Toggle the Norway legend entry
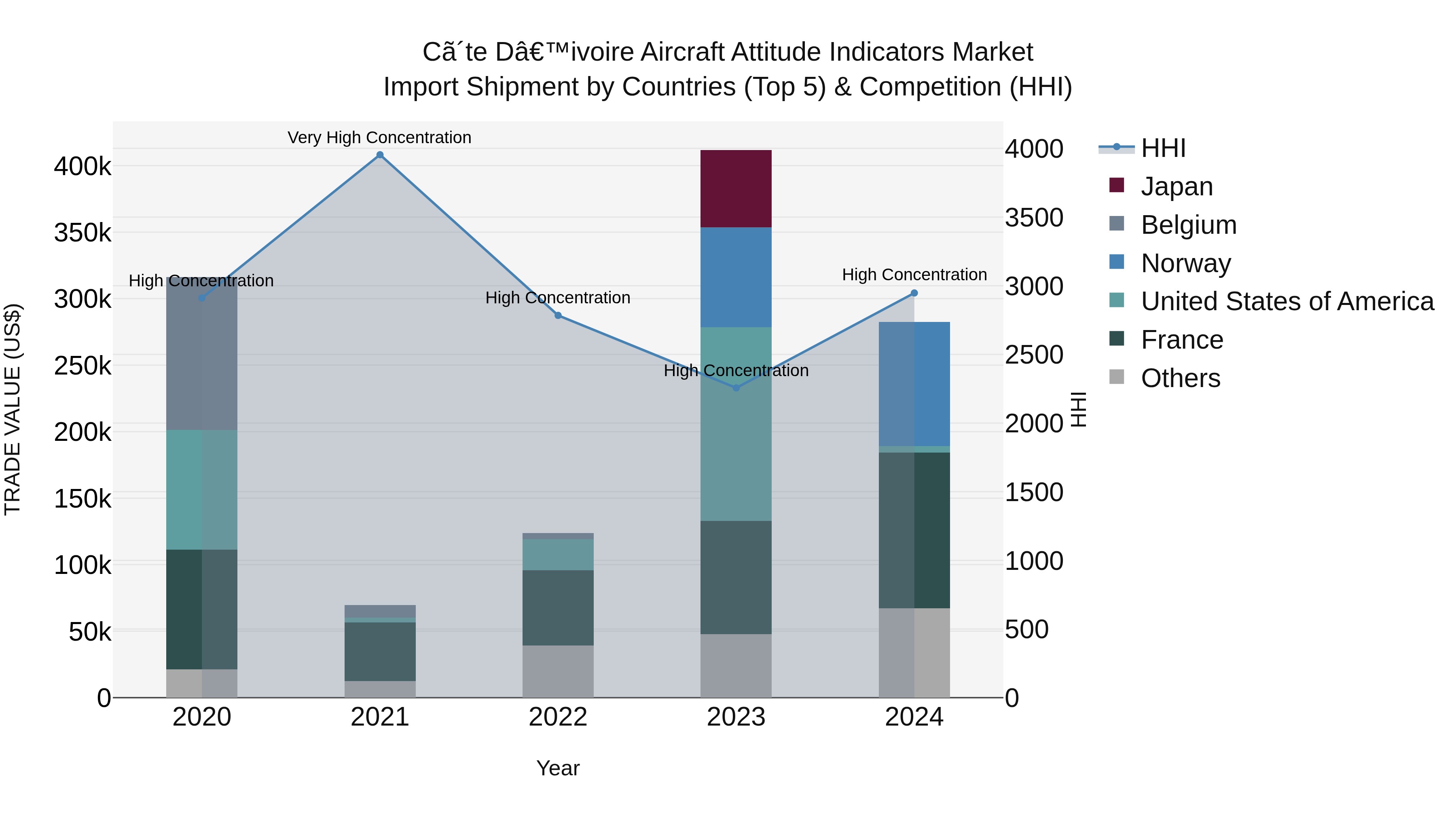1456x819 pixels. [1170, 263]
